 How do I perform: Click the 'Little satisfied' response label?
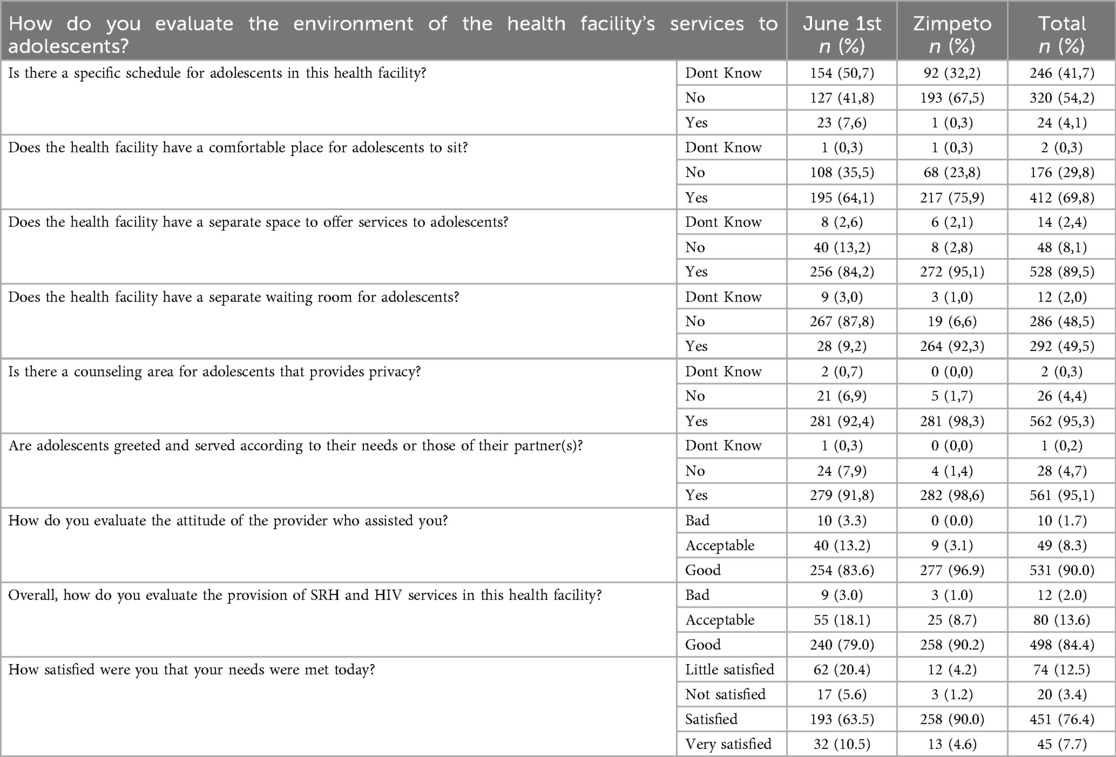pyautogui.click(x=730, y=670)
